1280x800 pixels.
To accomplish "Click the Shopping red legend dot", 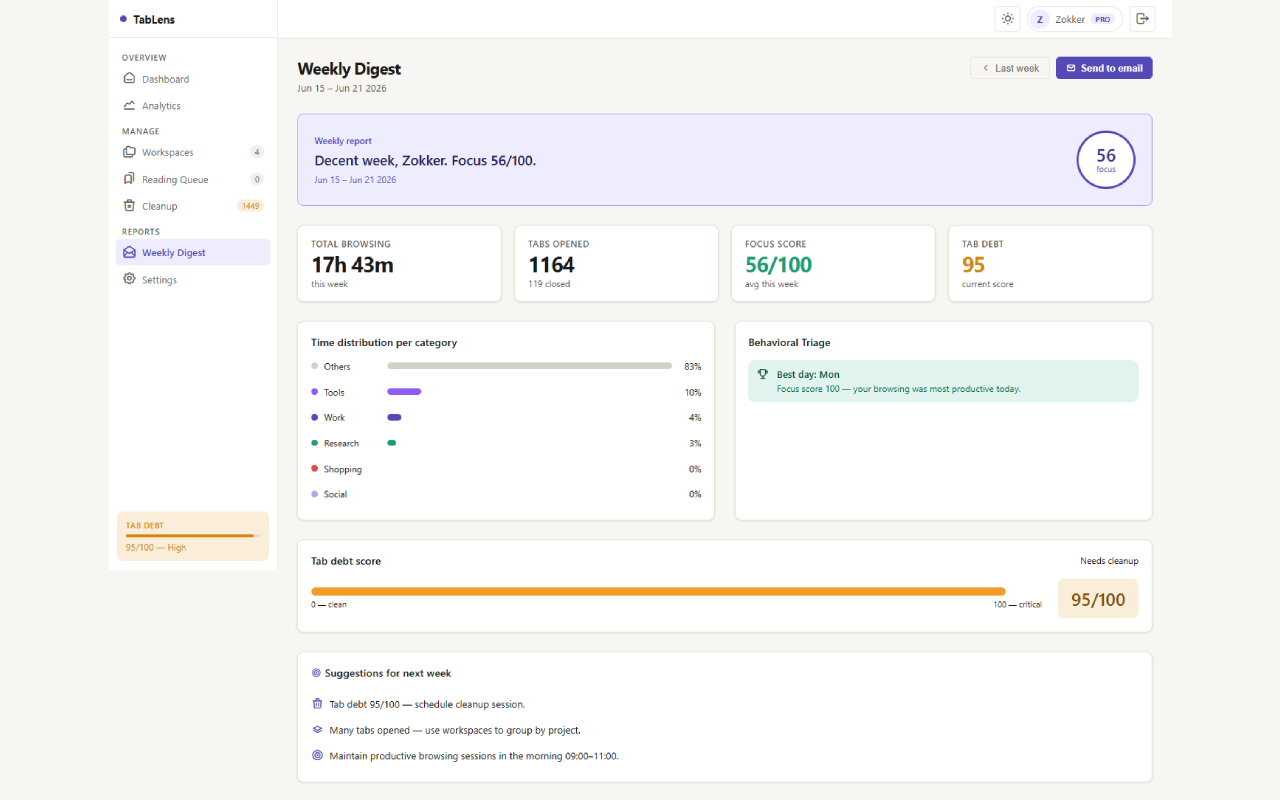I will click(314, 468).
